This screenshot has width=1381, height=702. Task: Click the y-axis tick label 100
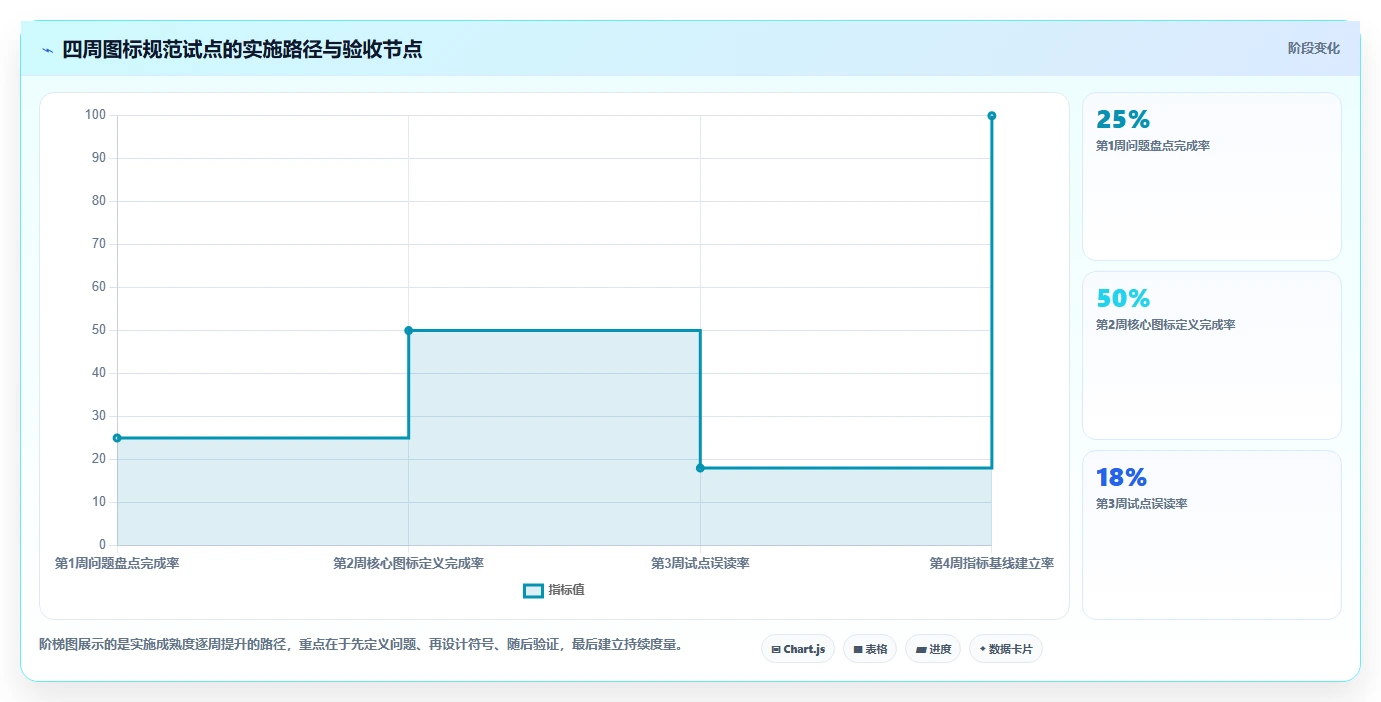pyautogui.click(x=95, y=115)
